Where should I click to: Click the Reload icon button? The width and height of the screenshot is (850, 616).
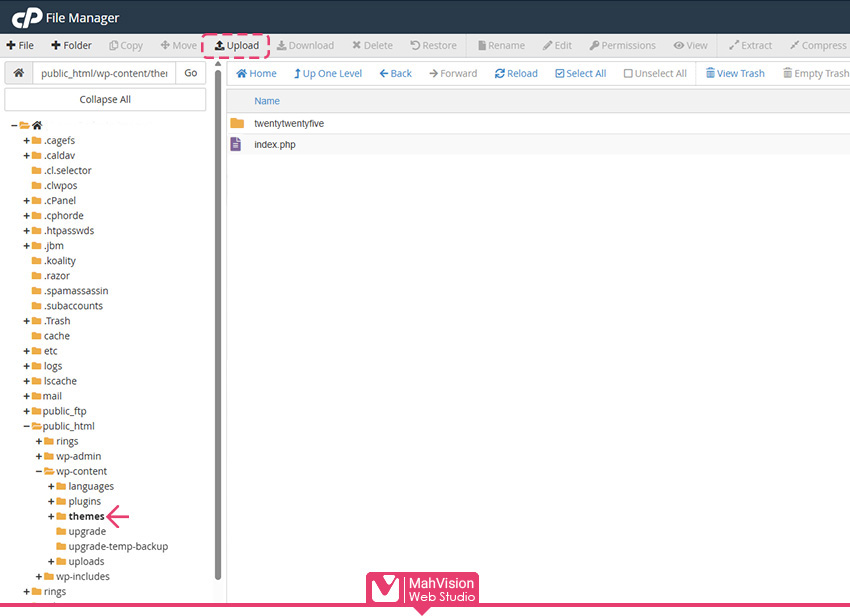click(516, 73)
